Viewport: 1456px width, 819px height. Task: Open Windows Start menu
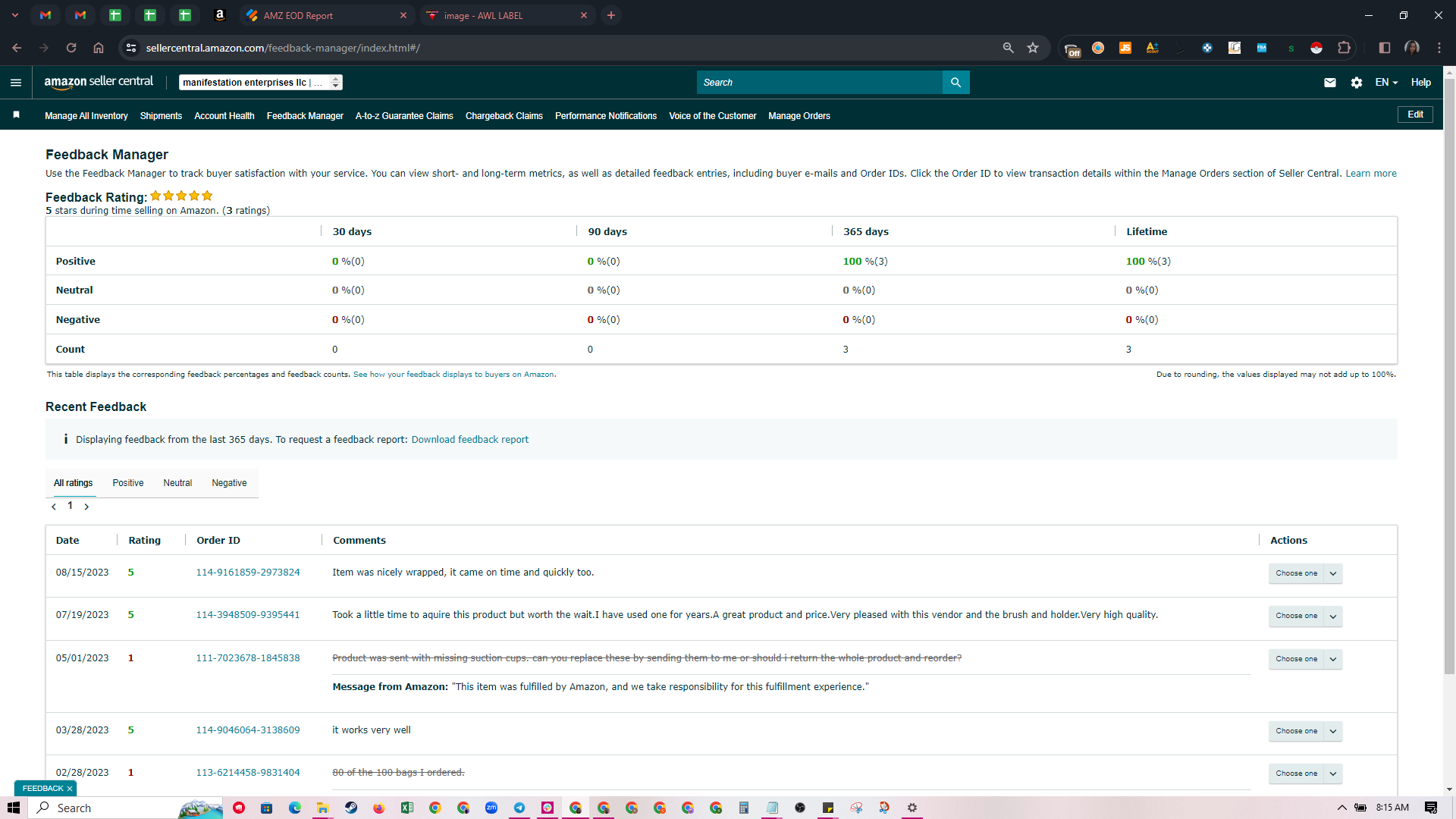(x=14, y=808)
